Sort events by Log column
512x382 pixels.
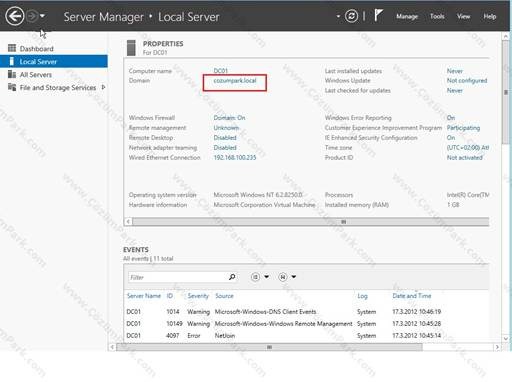tap(362, 296)
